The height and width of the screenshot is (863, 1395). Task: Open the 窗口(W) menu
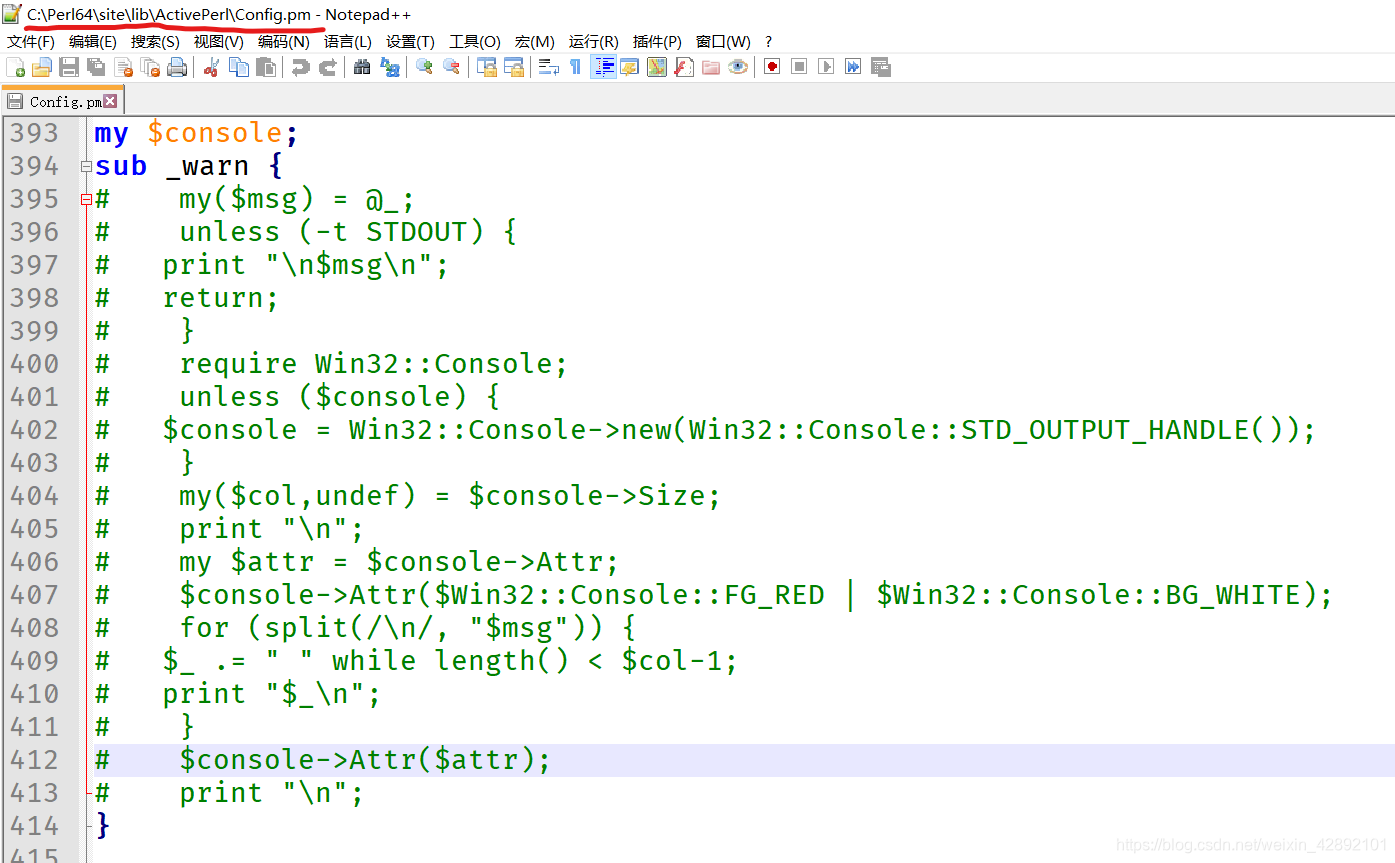click(x=723, y=42)
